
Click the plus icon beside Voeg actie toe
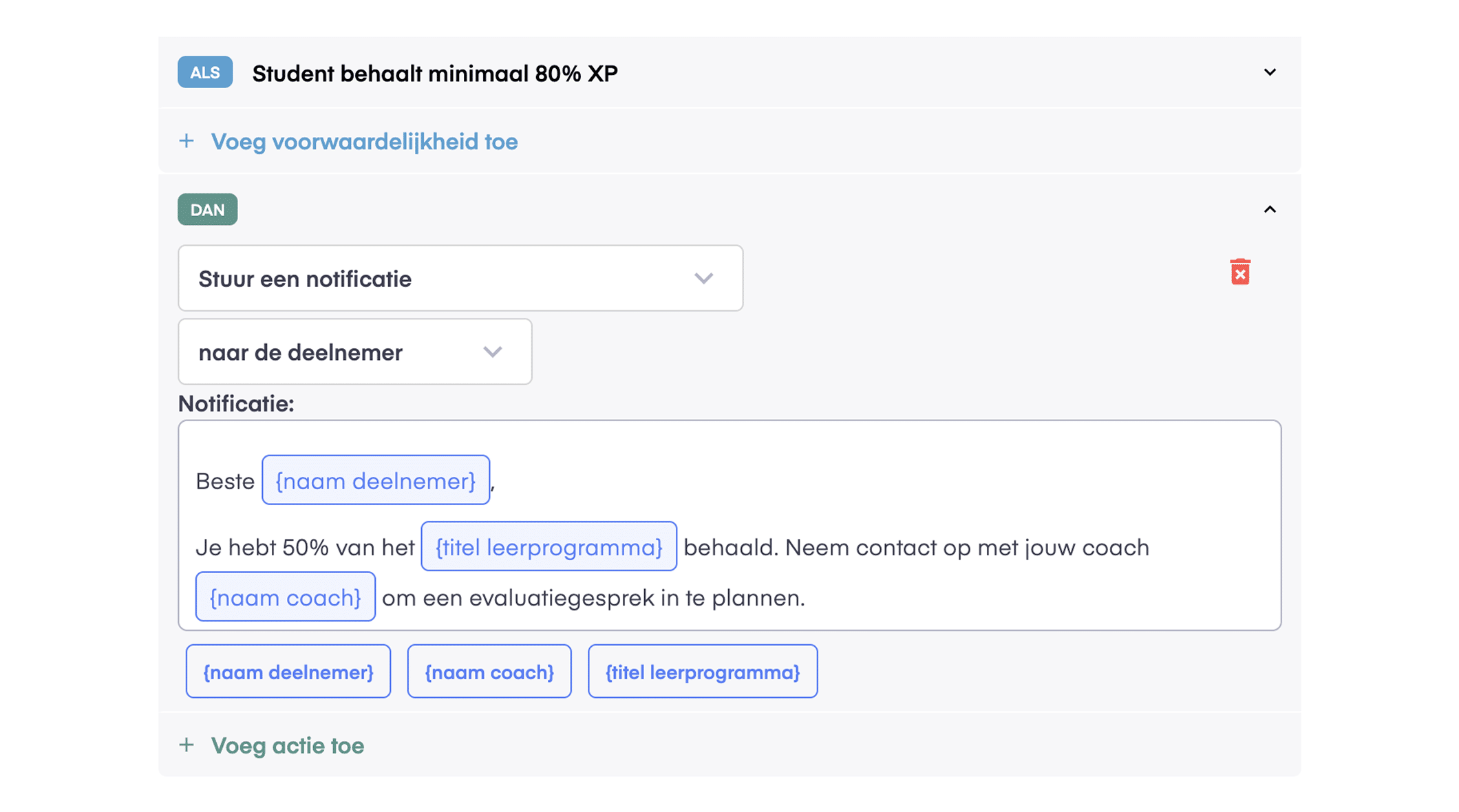click(187, 745)
